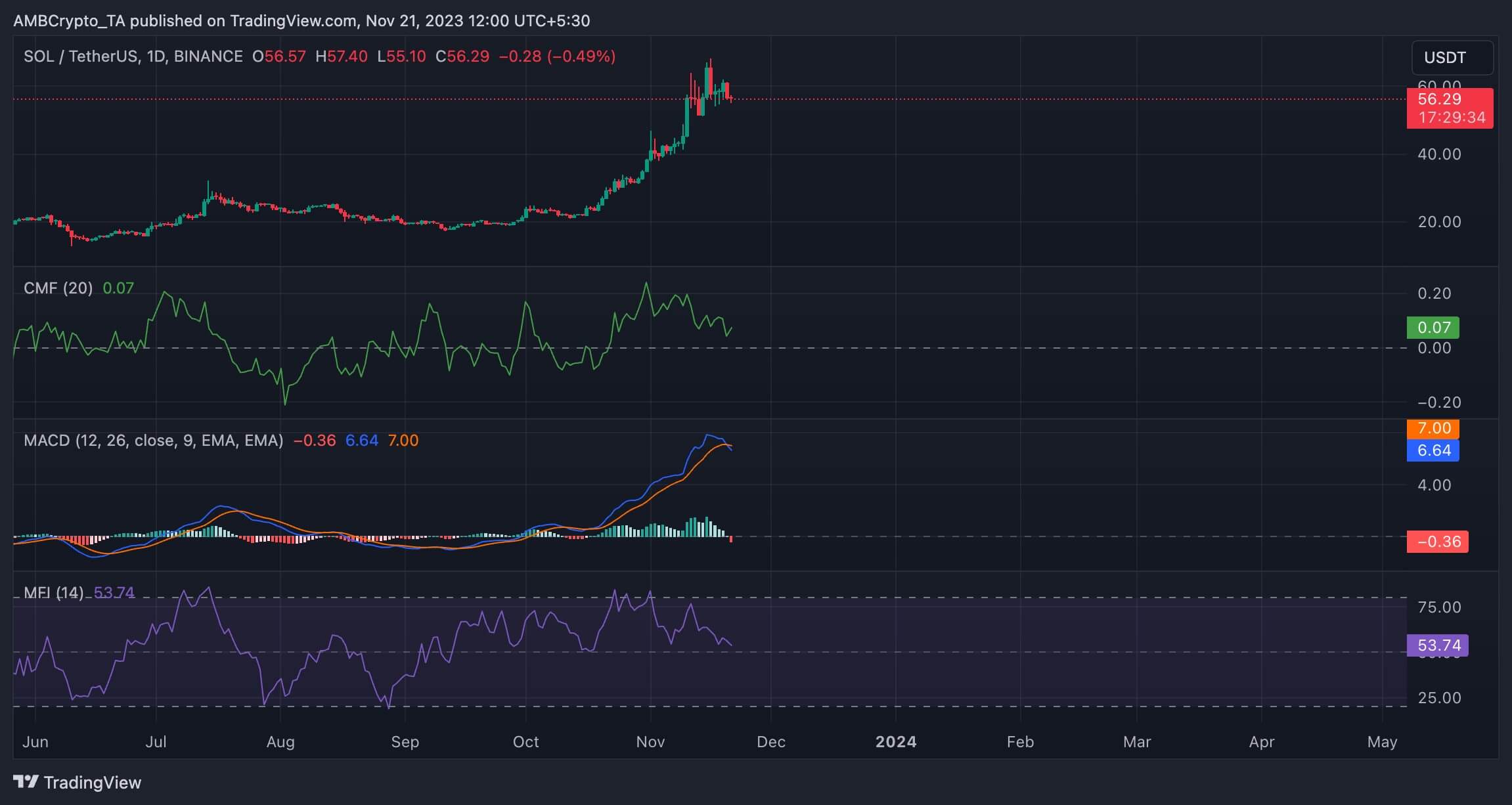Screen dimensions: 1512x805
Task: Click the 1D interval in chart title
Action: [x=156, y=56]
